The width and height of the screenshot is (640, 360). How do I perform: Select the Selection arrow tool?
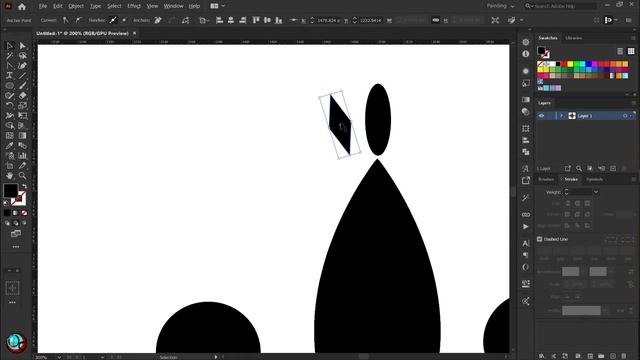click(9, 46)
